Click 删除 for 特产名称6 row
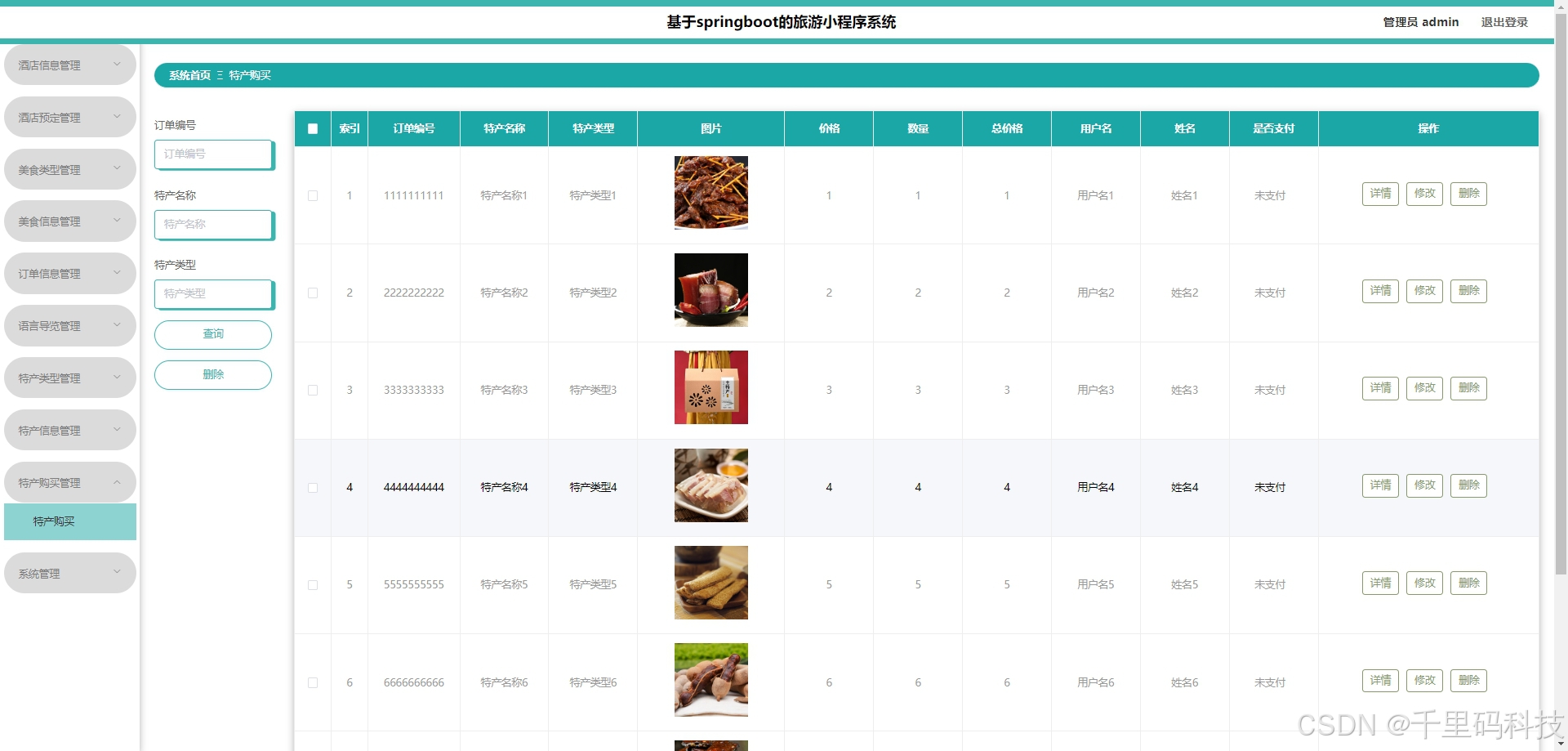The height and width of the screenshot is (751, 1568). coord(1468,681)
